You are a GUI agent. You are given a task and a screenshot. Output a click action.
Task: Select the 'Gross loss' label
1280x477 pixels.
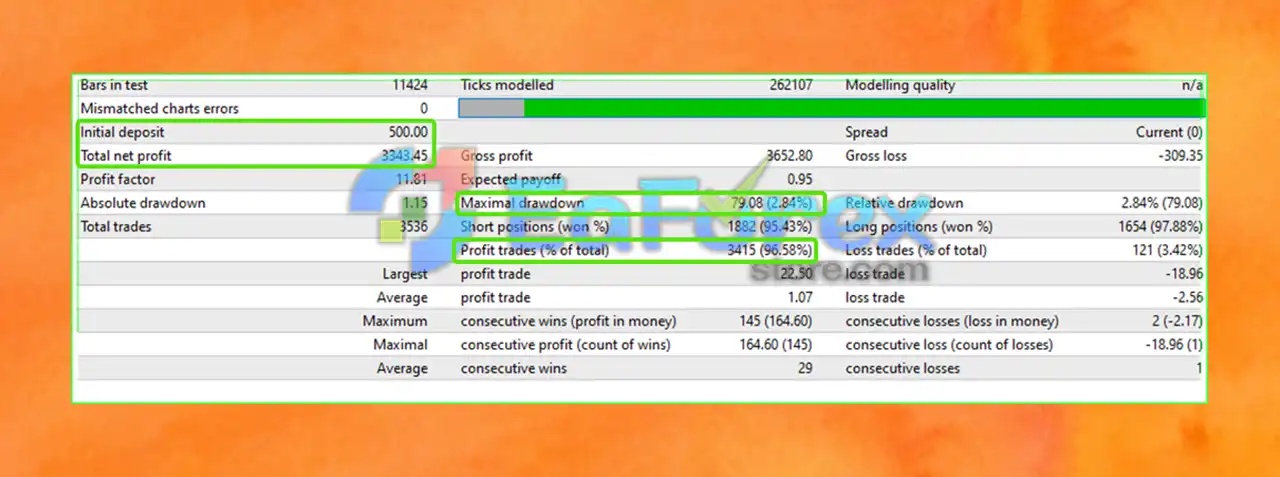coord(875,156)
